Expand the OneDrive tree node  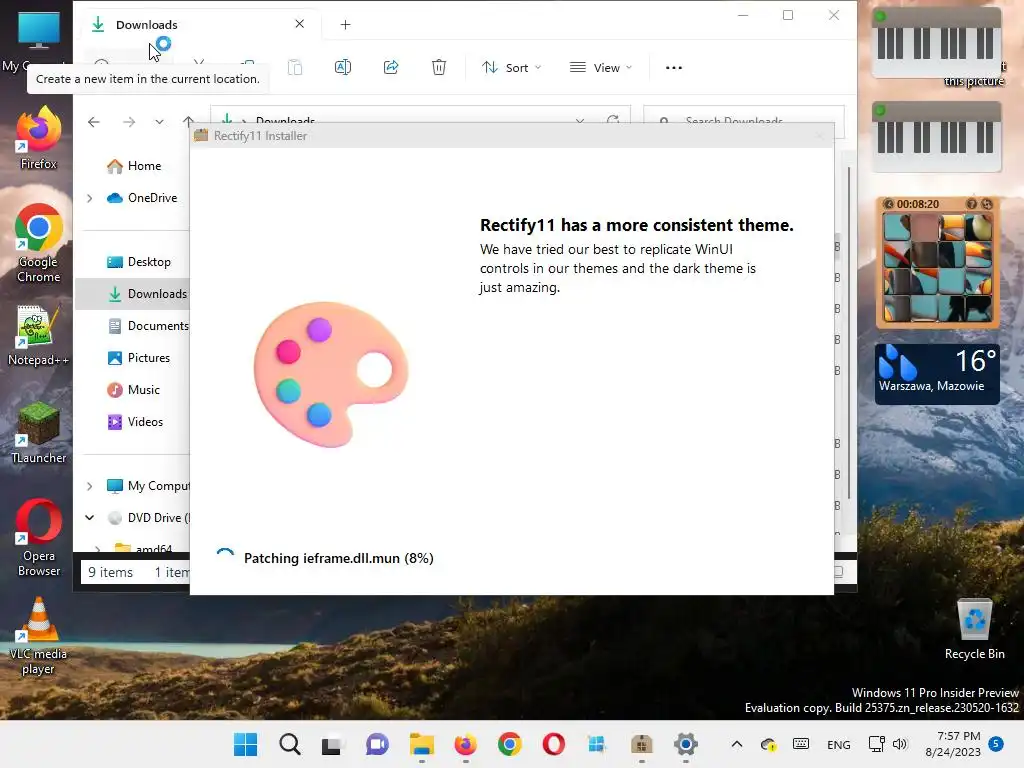89,198
